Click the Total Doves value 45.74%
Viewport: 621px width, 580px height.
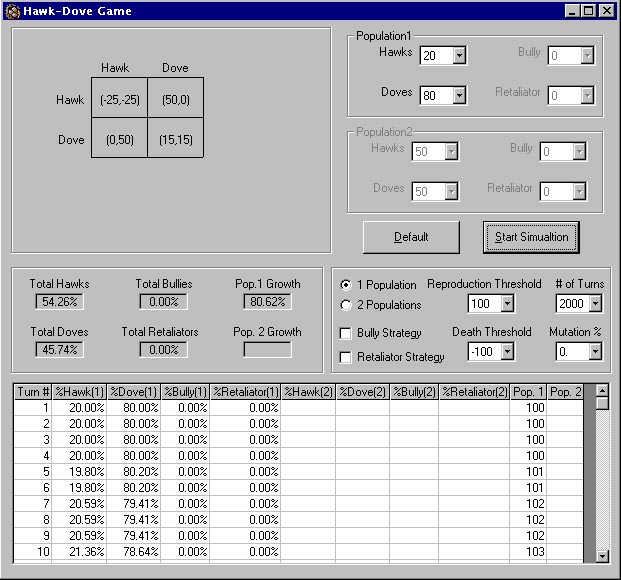click(x=59, y=349)
